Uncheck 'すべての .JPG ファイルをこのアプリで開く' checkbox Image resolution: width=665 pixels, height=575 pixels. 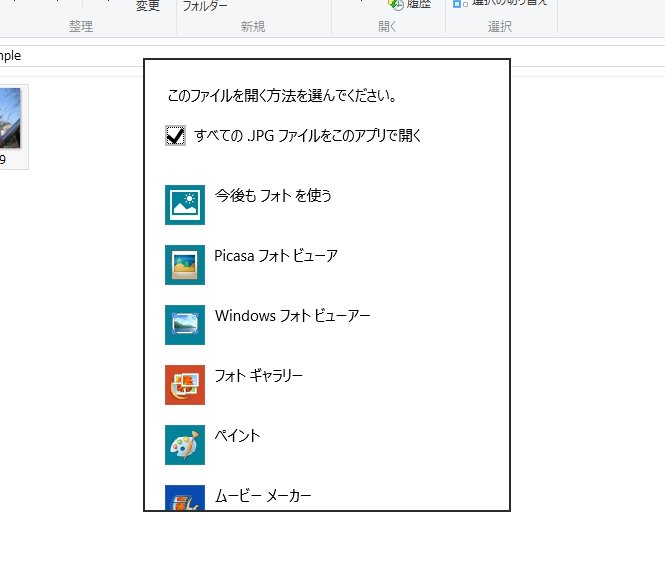175,136
